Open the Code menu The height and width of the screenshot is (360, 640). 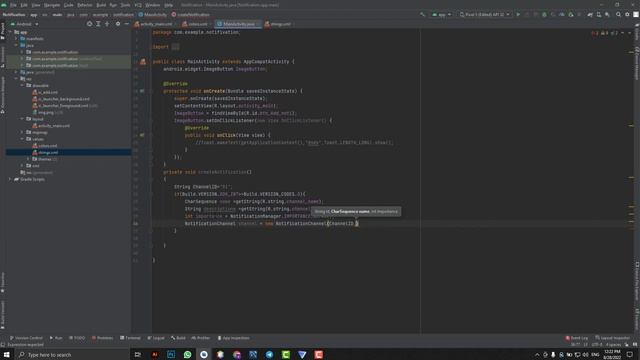pyautogui.click(x=69, y=5)
